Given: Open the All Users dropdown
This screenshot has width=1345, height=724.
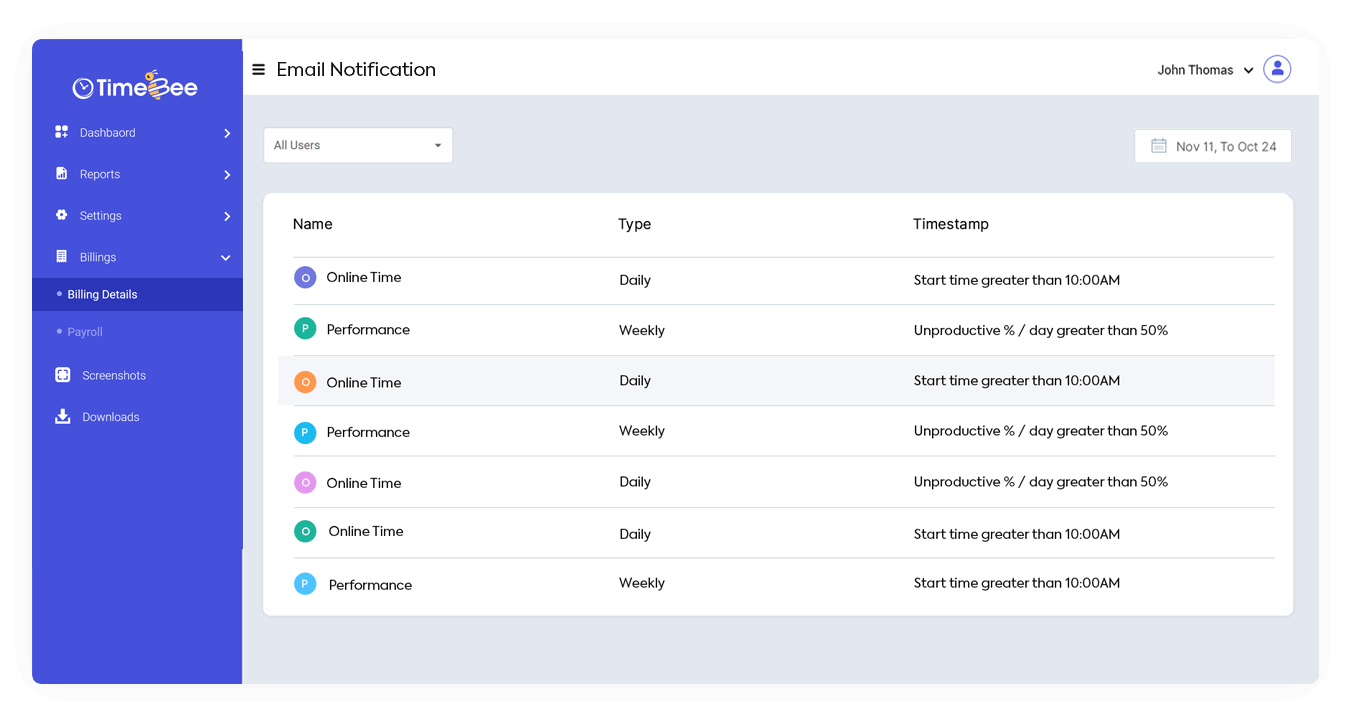Looking at the screenshot, I should pos(358,145).
